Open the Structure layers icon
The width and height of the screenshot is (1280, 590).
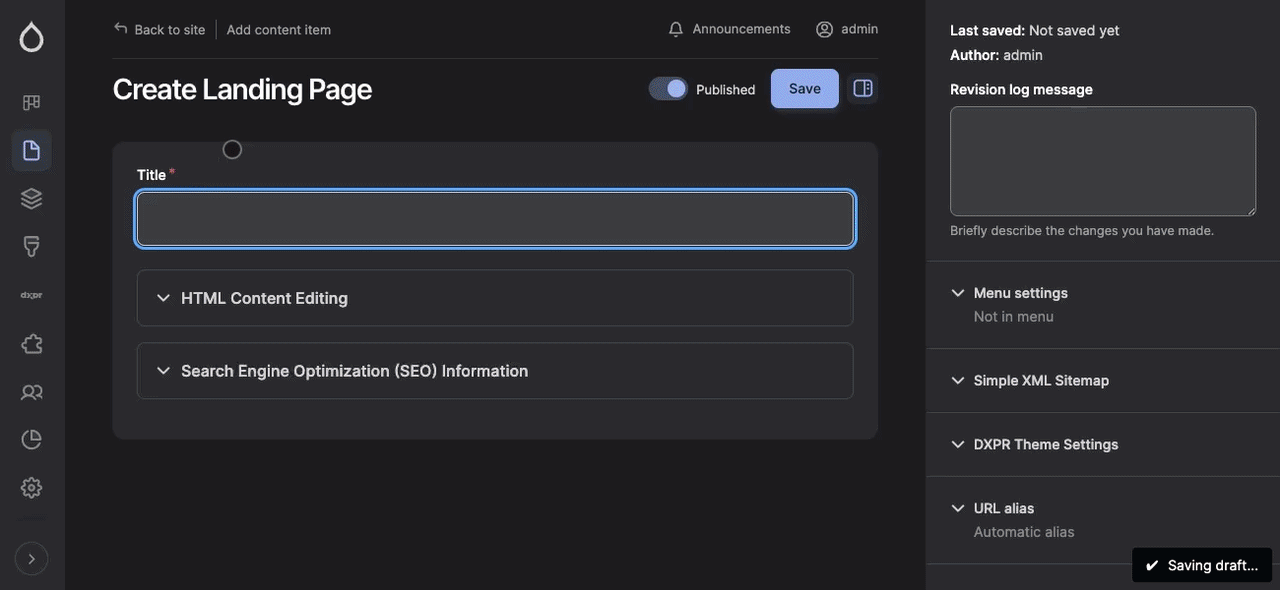pos(31,197)
